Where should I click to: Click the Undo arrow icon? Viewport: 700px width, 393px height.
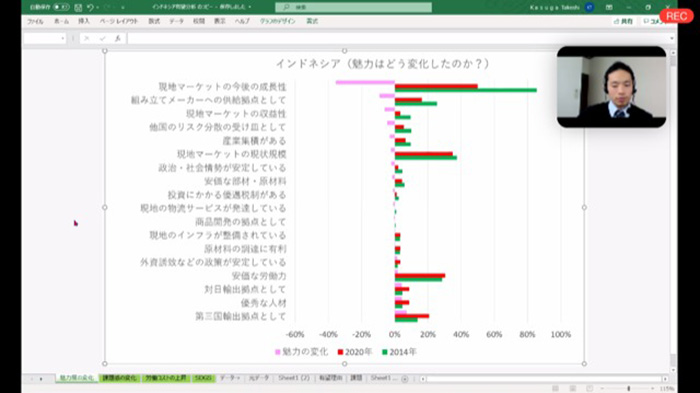click(90, 7)
